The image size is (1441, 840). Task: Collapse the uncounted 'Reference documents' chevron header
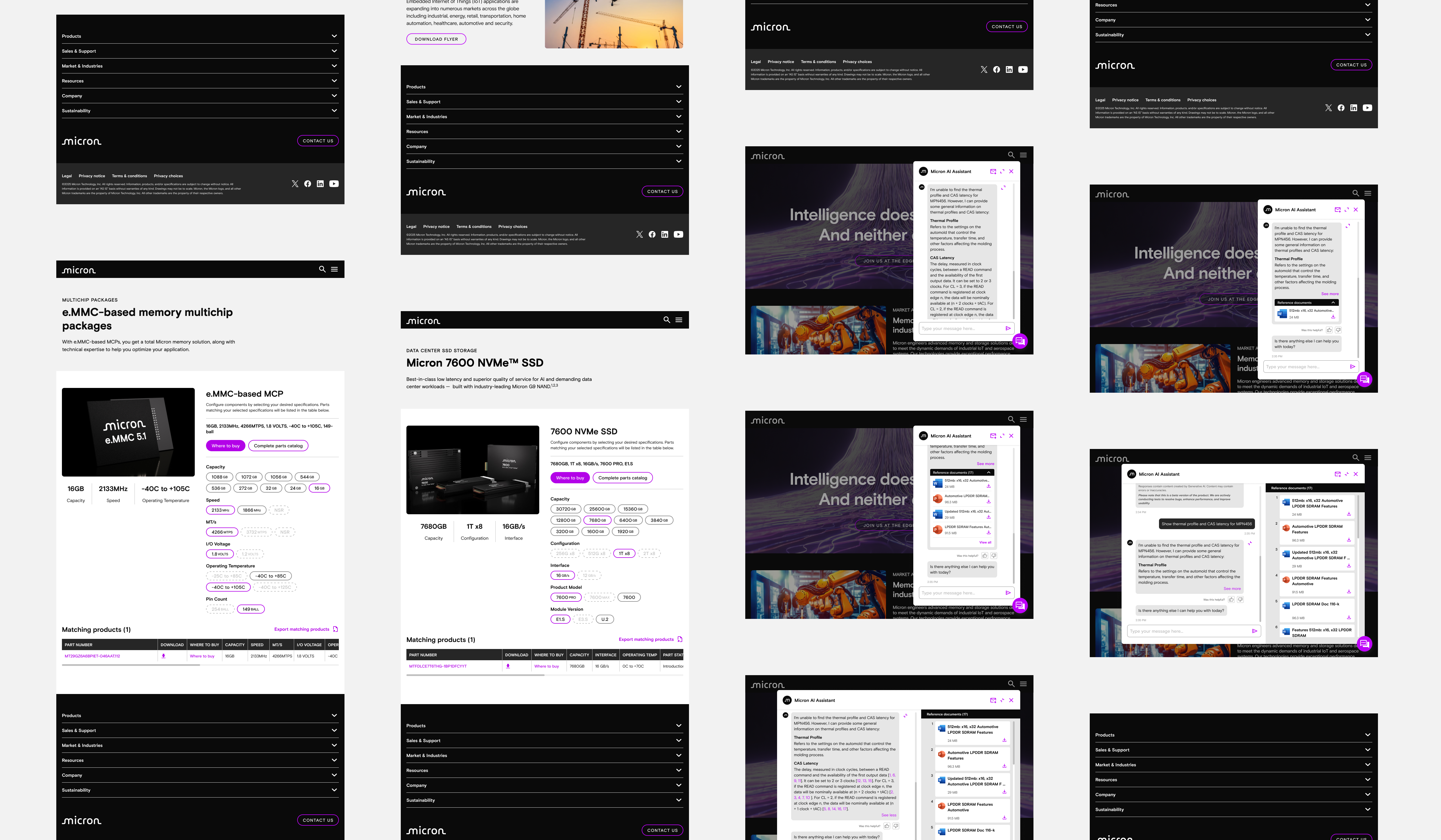[1333, 303]
